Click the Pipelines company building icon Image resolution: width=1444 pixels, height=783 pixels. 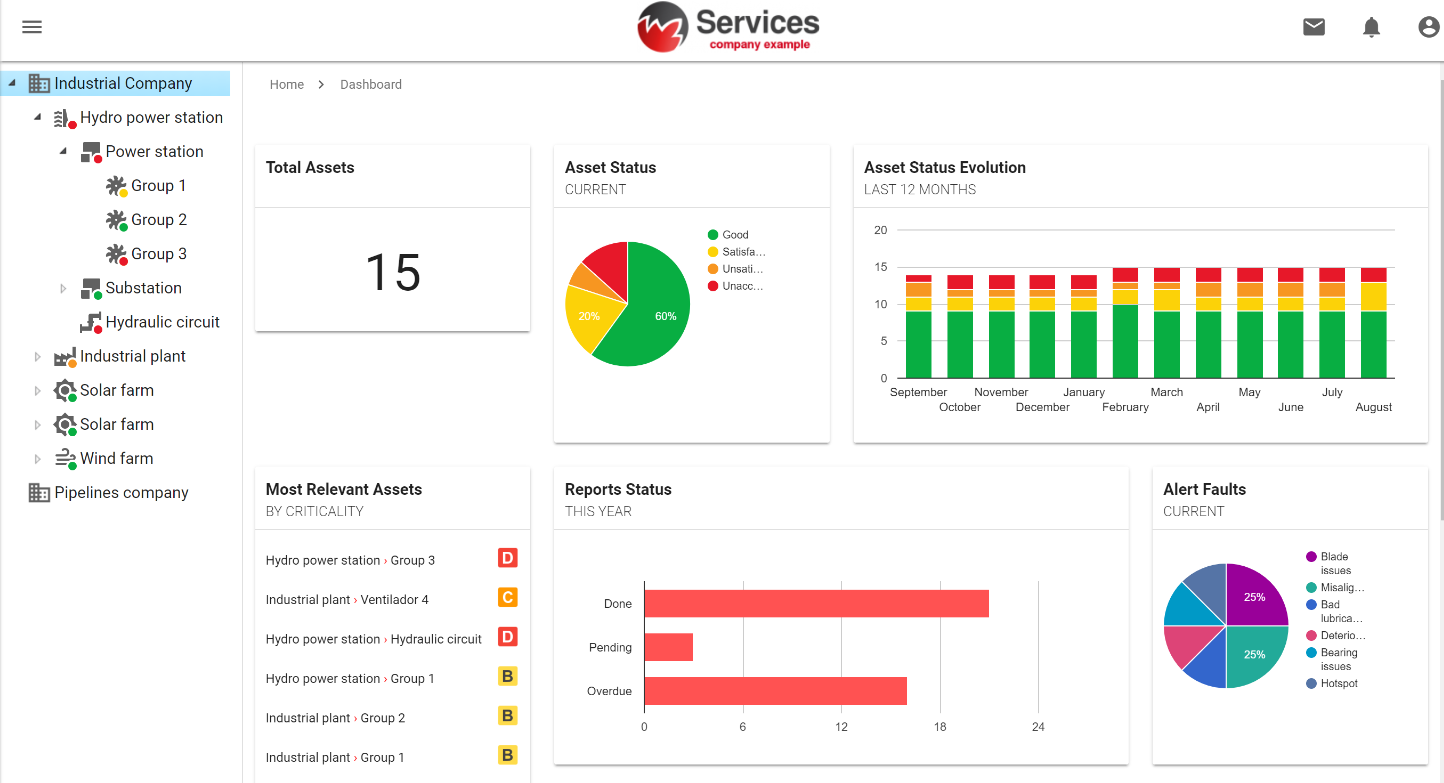(39, 493)
